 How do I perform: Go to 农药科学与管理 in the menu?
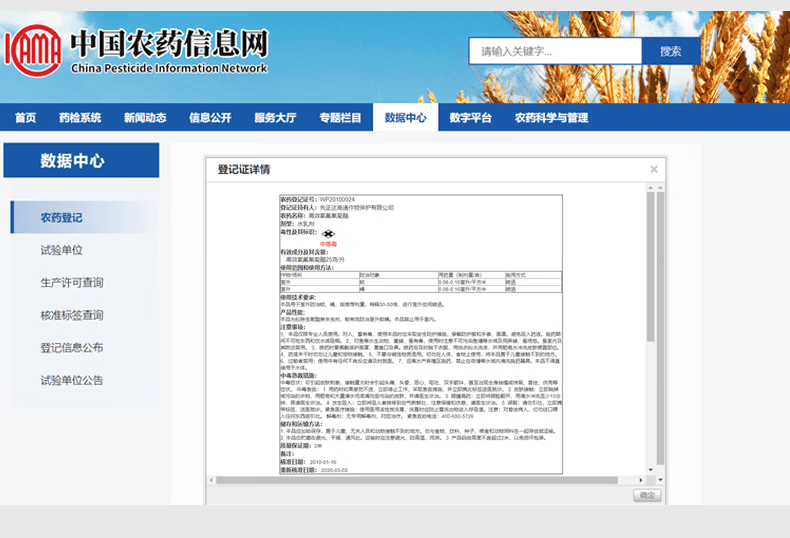551,118
